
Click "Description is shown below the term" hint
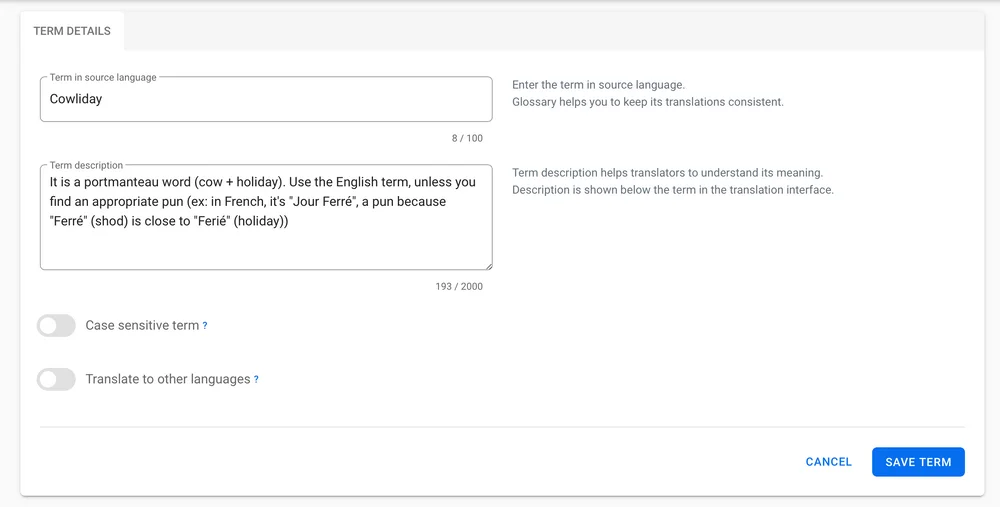coord(672,190)
